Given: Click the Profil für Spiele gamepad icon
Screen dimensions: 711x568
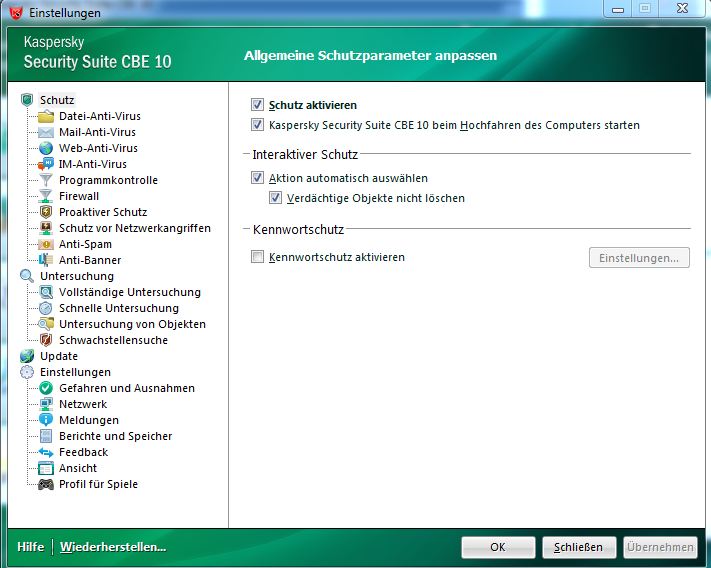Looking at the screenshot, I should pos(46,484).
